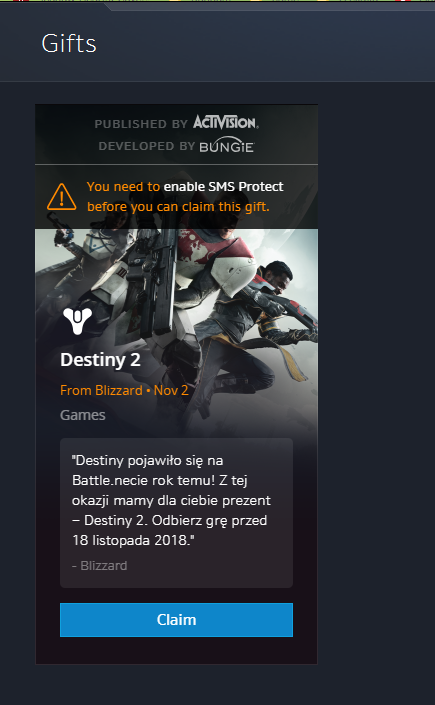Click the white Destiny tricorn logo icon

77,321
